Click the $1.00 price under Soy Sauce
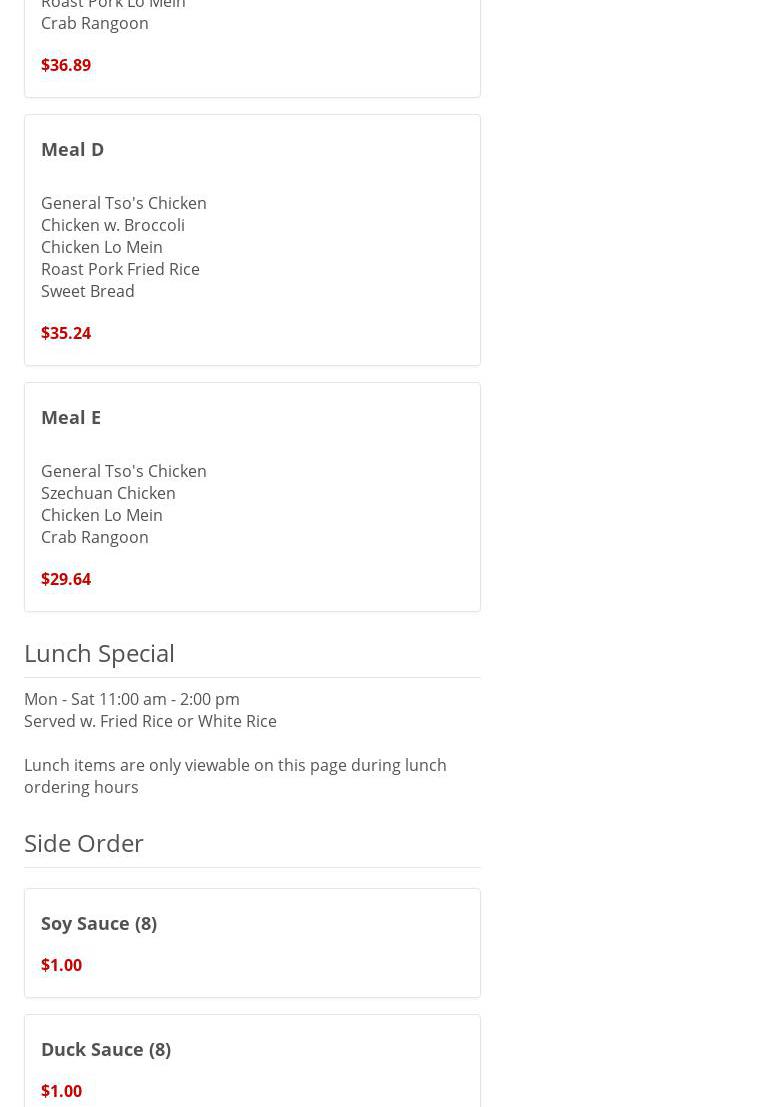 pos(61,965)
